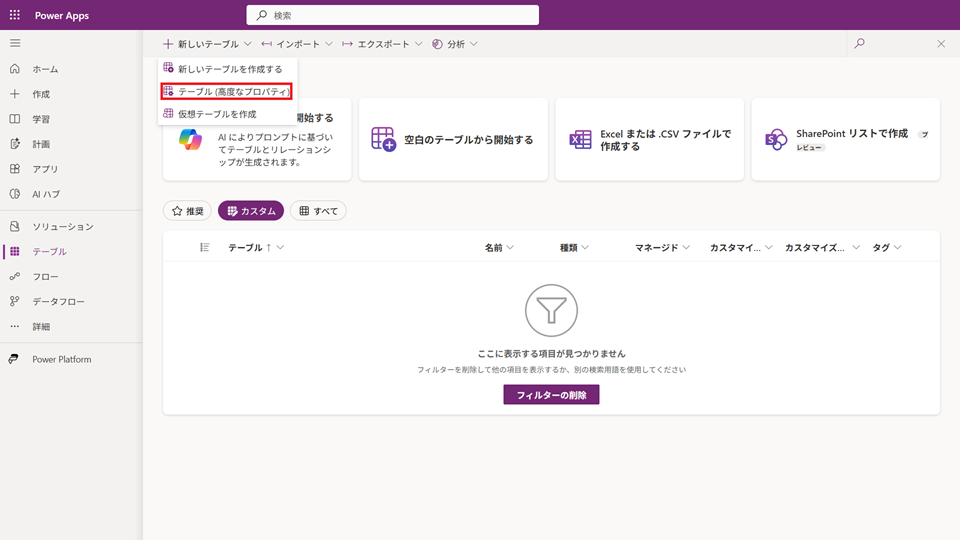Click 空白のテーブルから開始する card
960x540 pixels.
pos(453,140)
